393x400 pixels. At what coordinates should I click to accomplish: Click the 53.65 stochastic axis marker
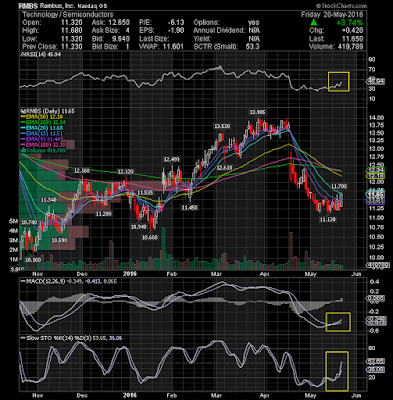pyautogui.click(x=376, y=361)
